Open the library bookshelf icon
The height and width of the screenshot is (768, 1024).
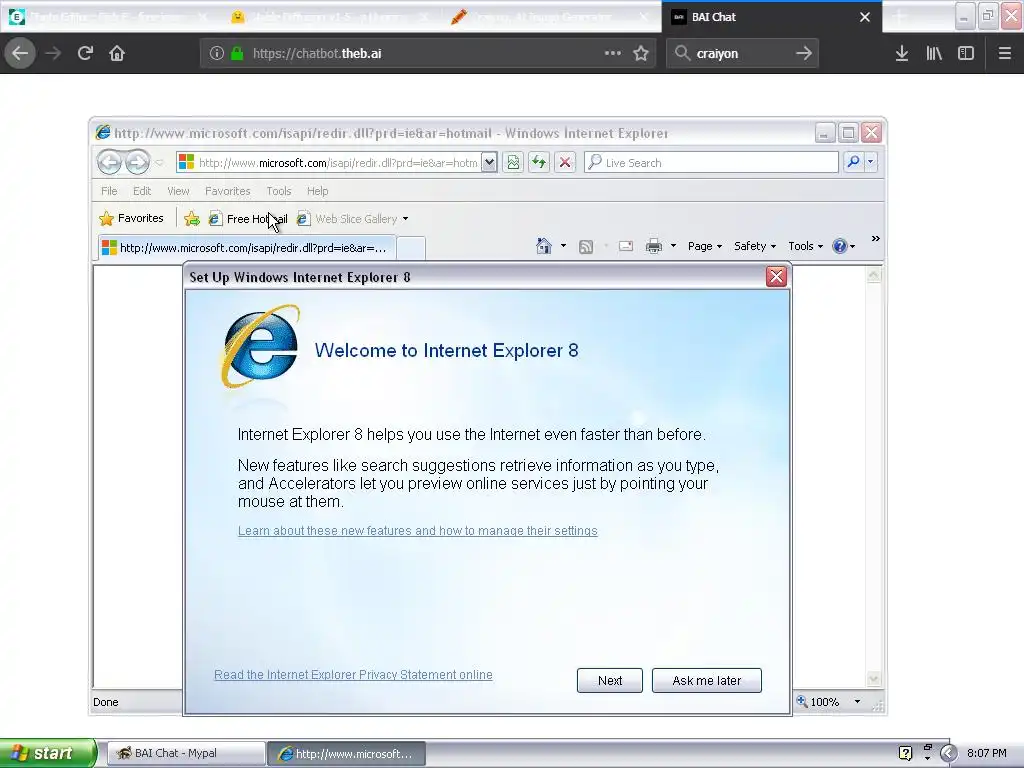(x=934, y=54)
